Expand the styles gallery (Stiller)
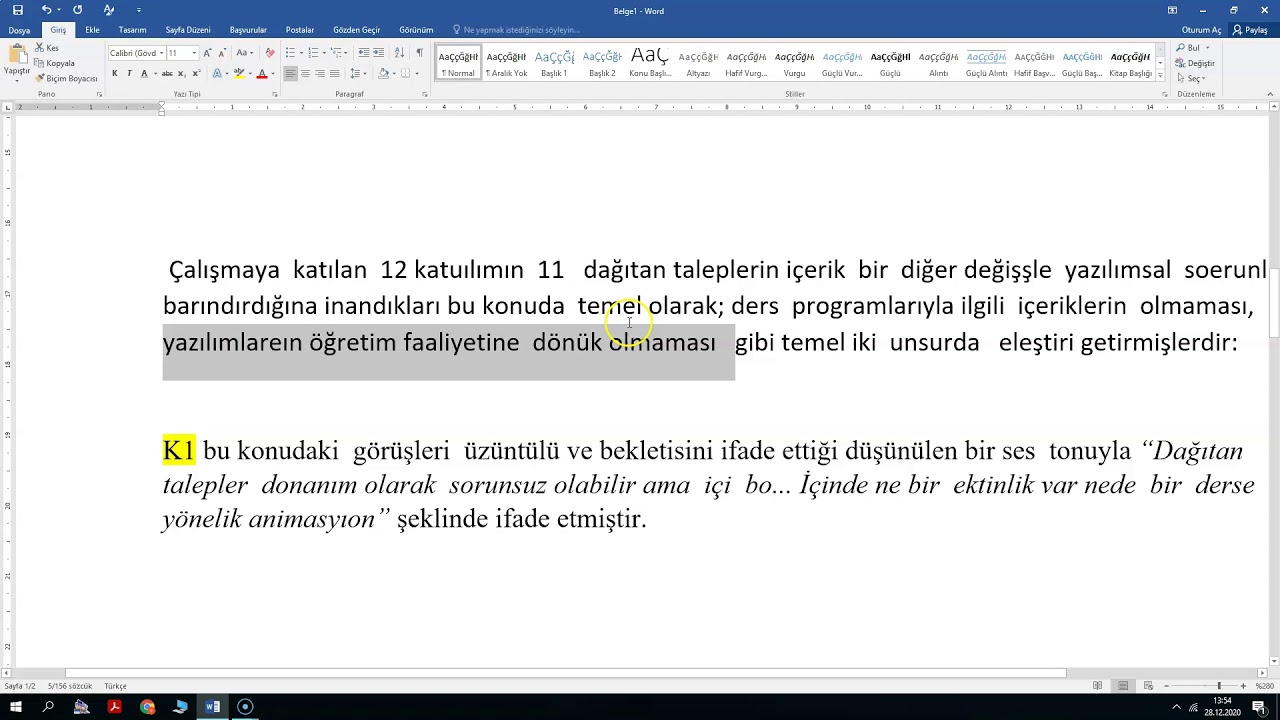The image size is (1280, 720). [x=1160, y=75]
